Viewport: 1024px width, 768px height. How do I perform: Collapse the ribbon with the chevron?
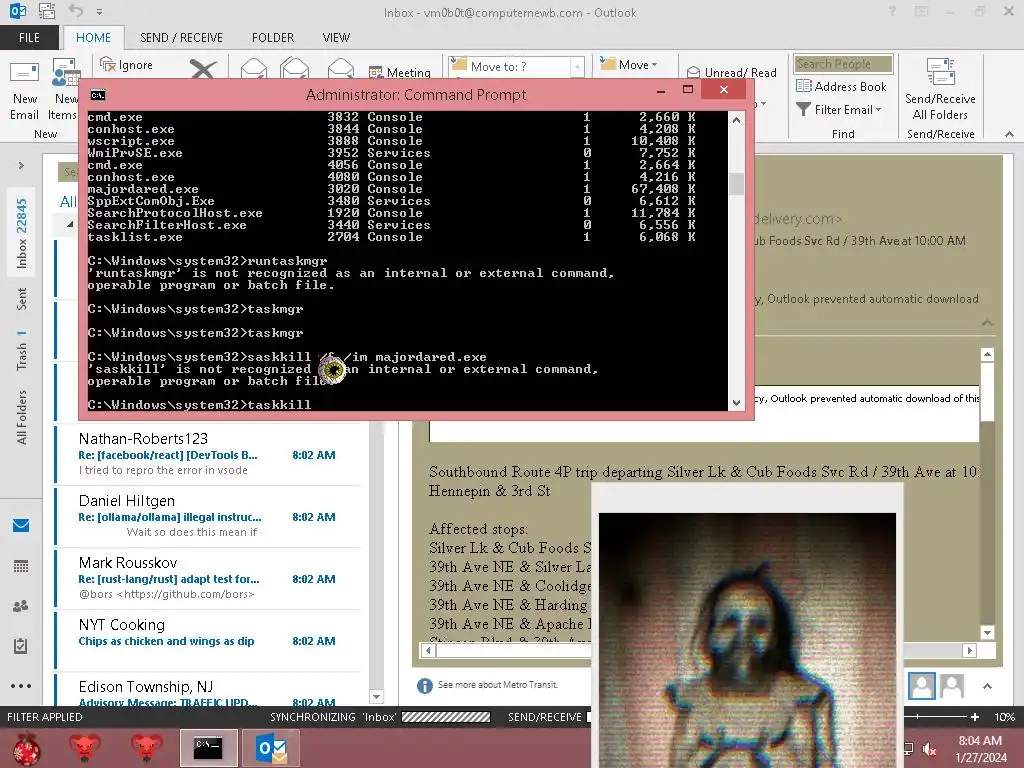point(1010,134)
